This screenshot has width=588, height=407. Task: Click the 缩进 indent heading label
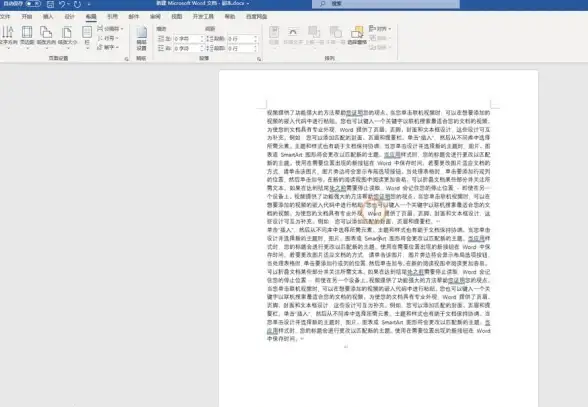(x=161, y=29)
